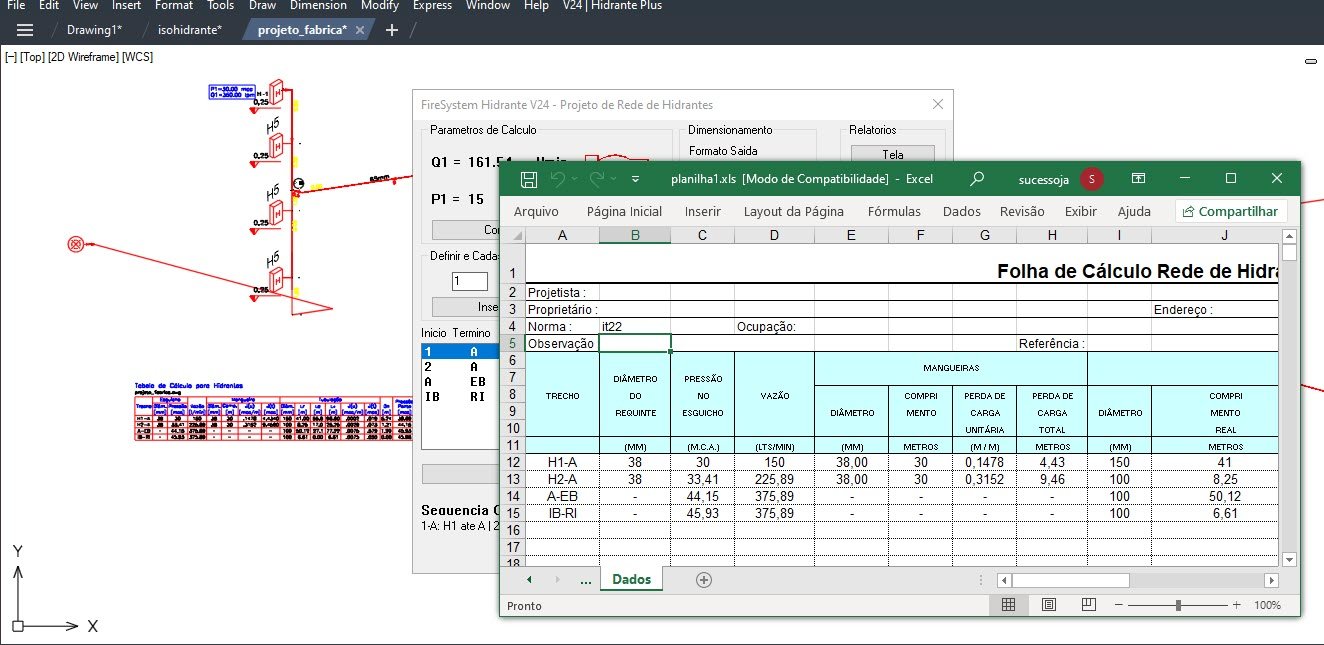
Task: Open the Dimension menu
Action: pyautogui.click(x=318, y=6)
